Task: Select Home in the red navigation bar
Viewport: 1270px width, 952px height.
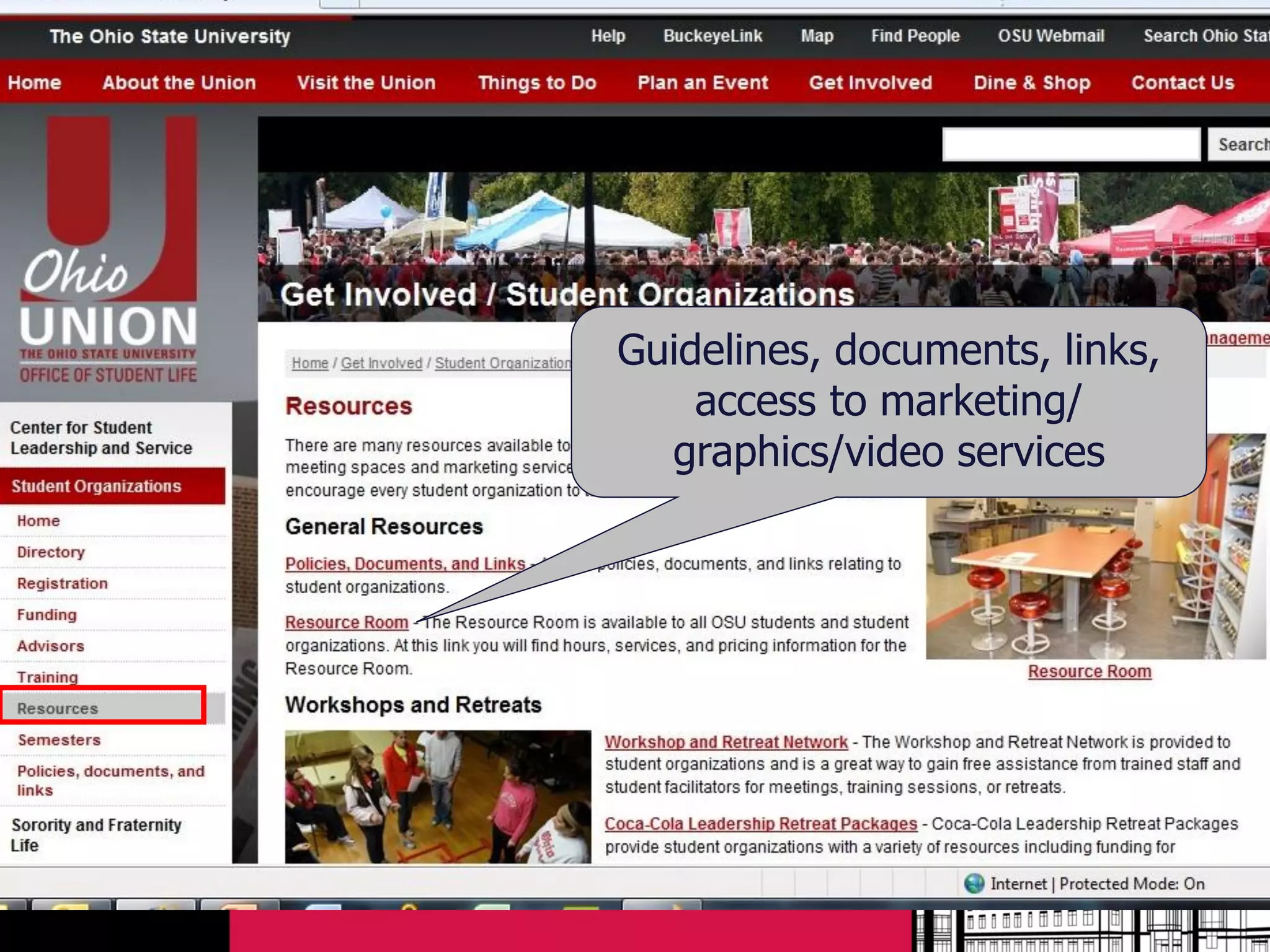Action: tap(34, 82)
